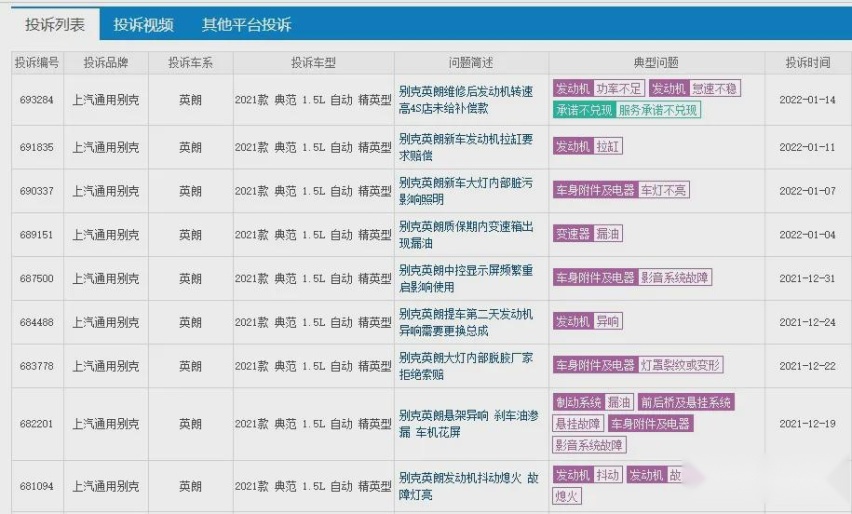Open complaint 别克英朗中控显示屏频繁重启影响使用

466,278
